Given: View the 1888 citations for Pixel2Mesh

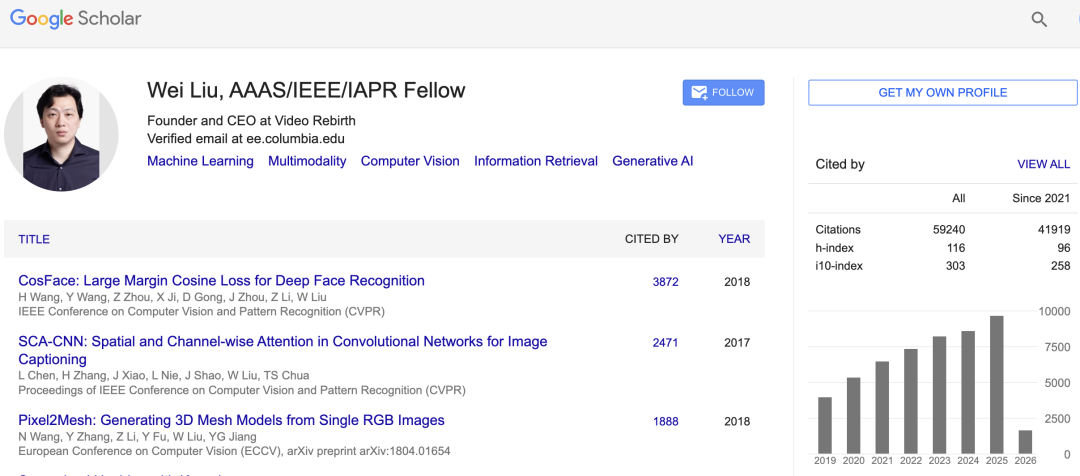Looking at the screenshot, I should click(x=665, y=422).
